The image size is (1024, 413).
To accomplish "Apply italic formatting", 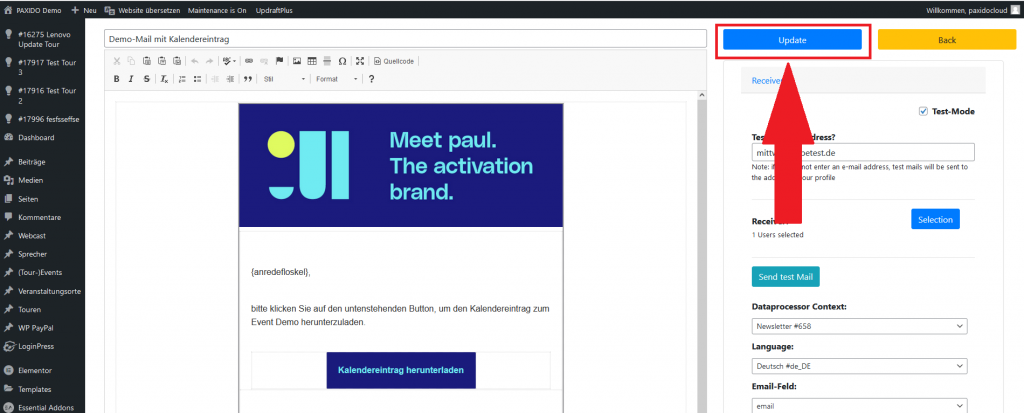I will [131, 79].
